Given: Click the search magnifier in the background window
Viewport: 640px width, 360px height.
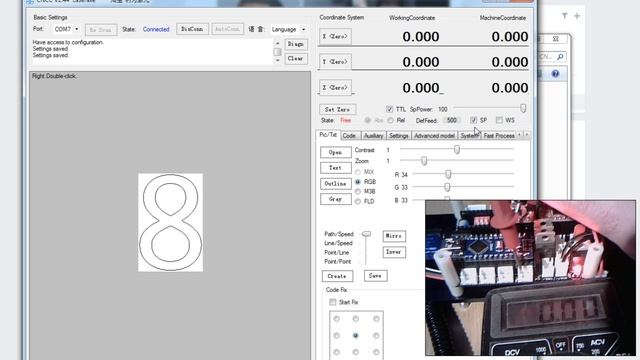Looking at the screenshot, I should 560,57.
